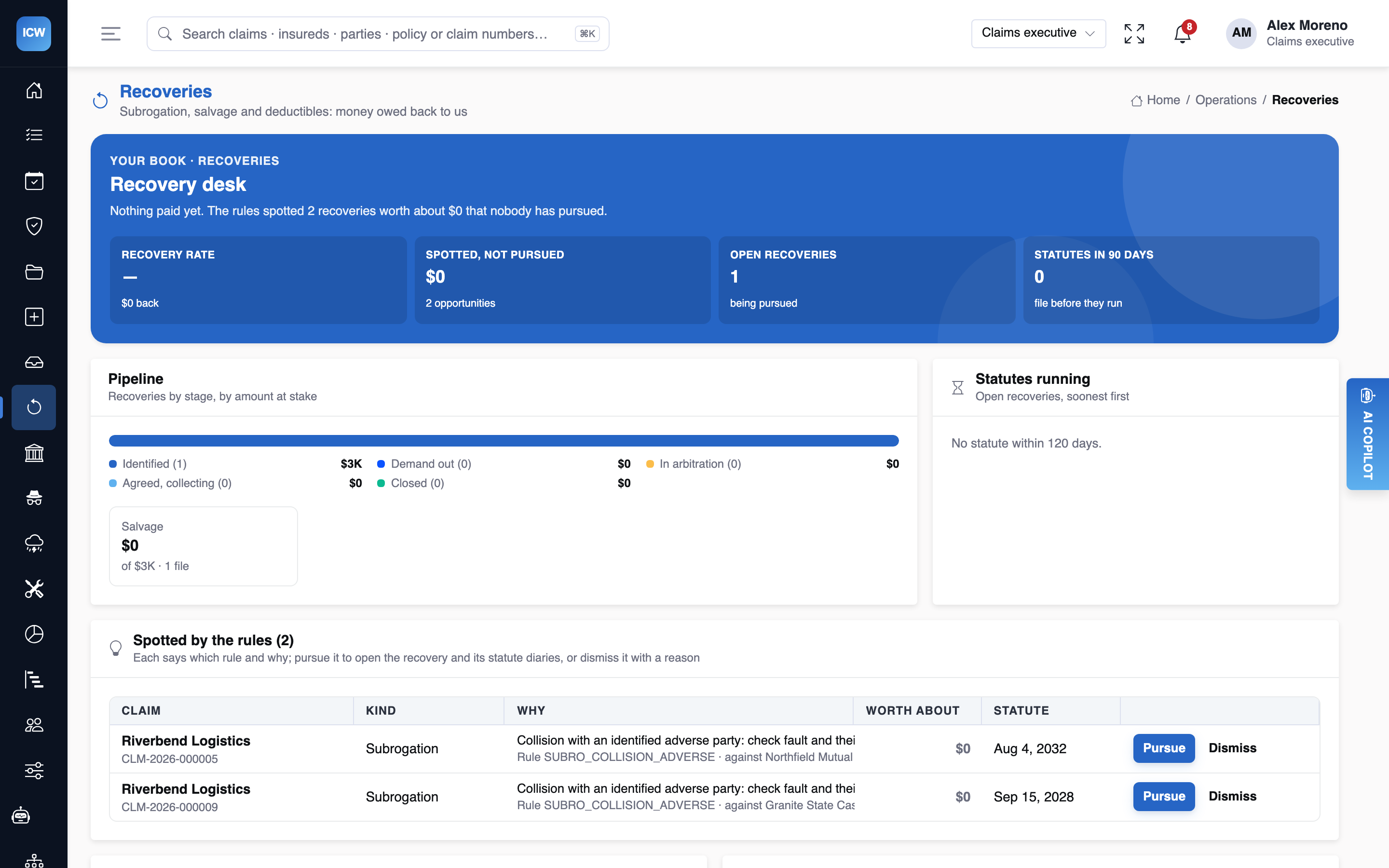Go to Home breadcrumb link
Viewport: 1389px width, 868px height.
[1156, 100]
